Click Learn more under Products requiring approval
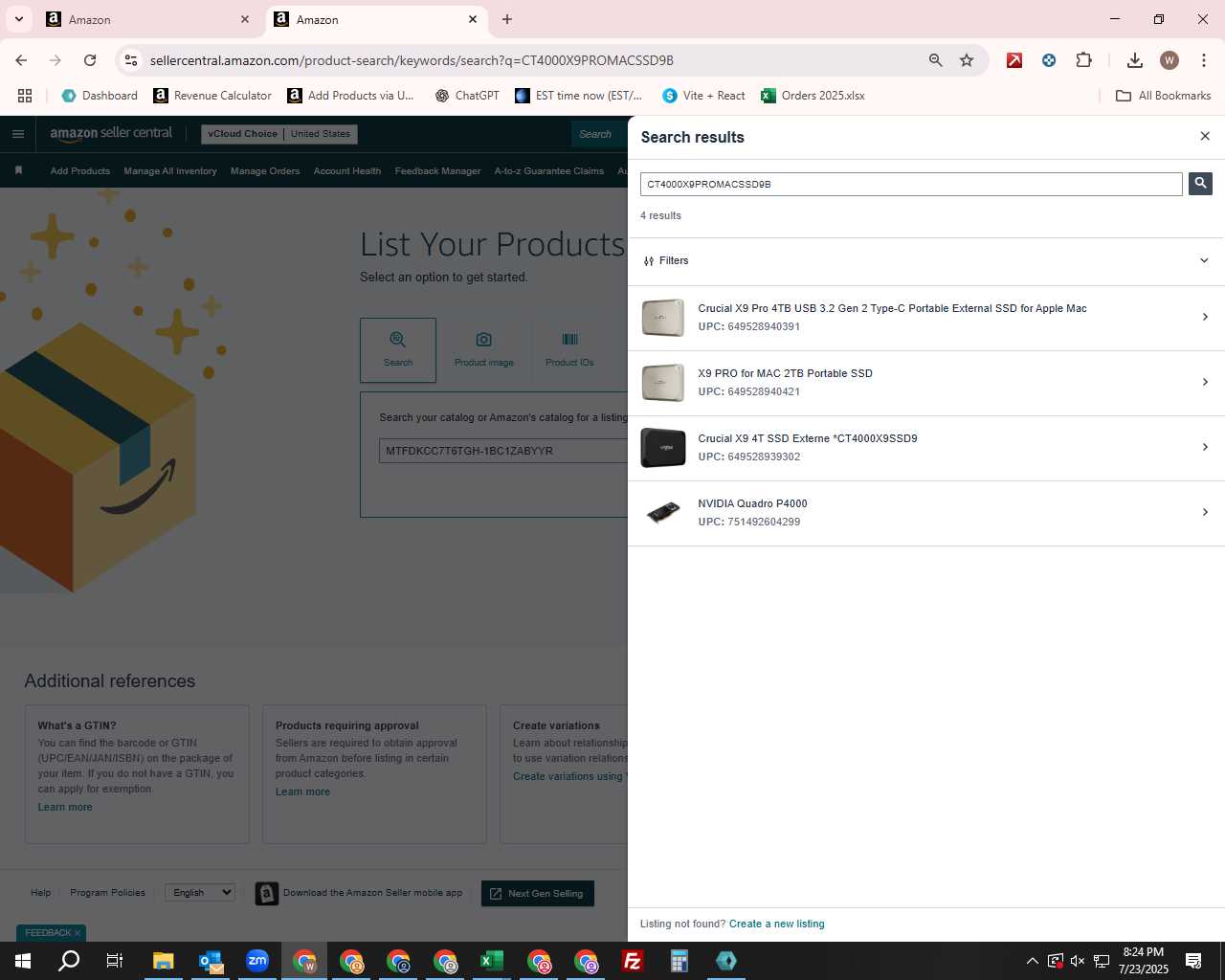1225x980 pixels. coord(302,791)
